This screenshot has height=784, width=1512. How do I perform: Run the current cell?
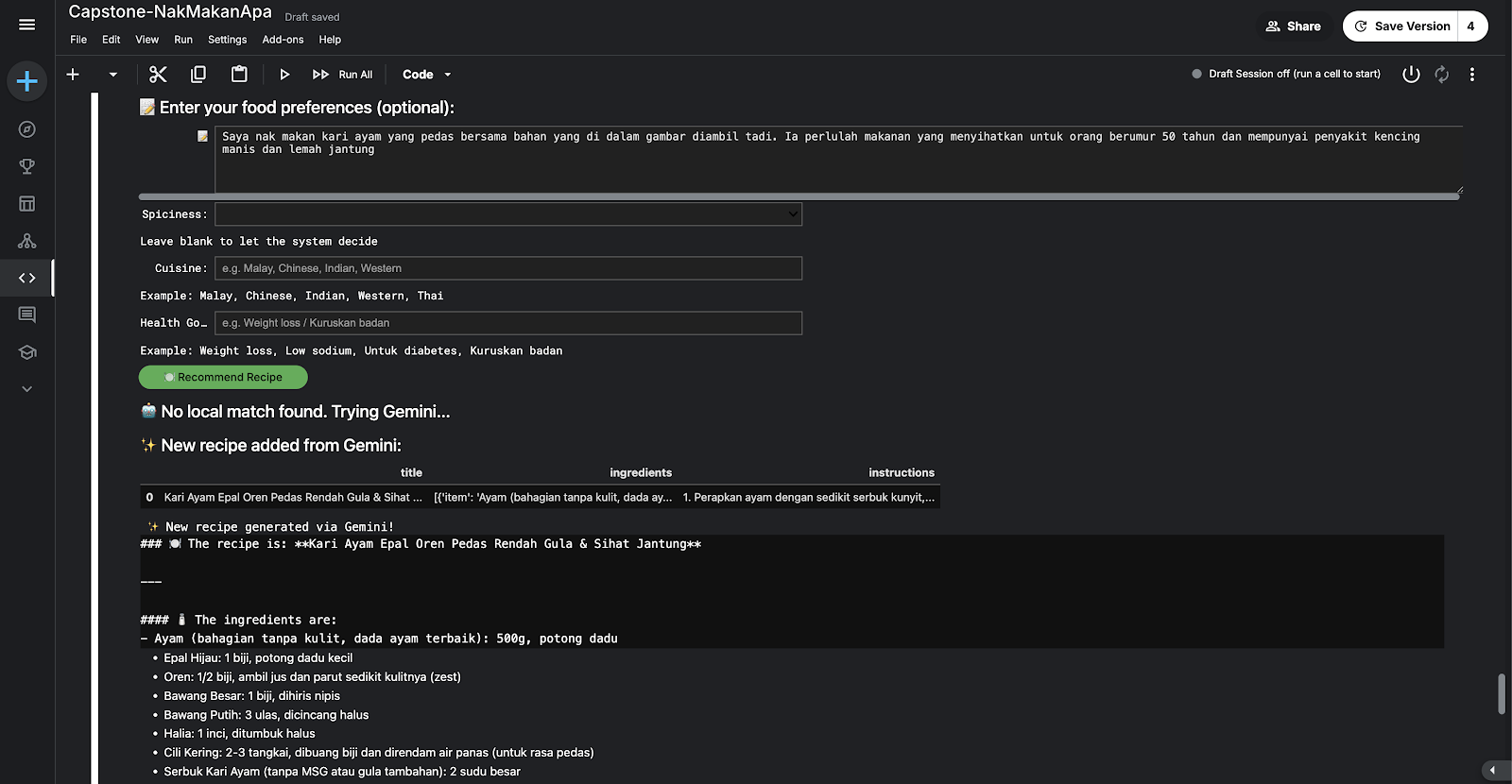[283, 74]
